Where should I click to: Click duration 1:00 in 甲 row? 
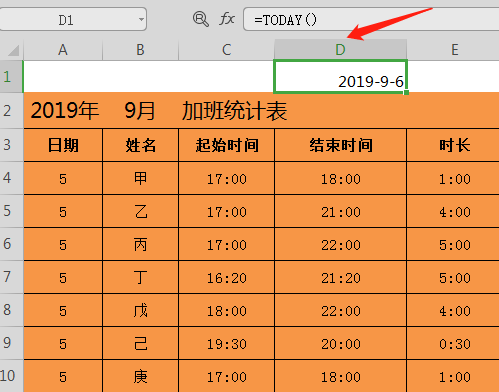(x=453, y=178)
